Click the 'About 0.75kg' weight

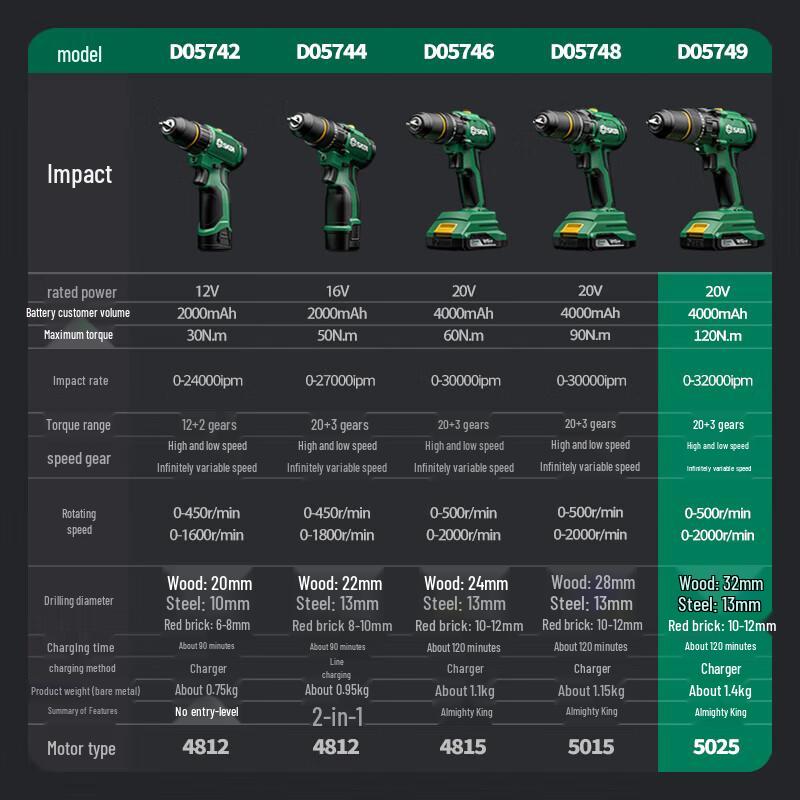(206, 690)
